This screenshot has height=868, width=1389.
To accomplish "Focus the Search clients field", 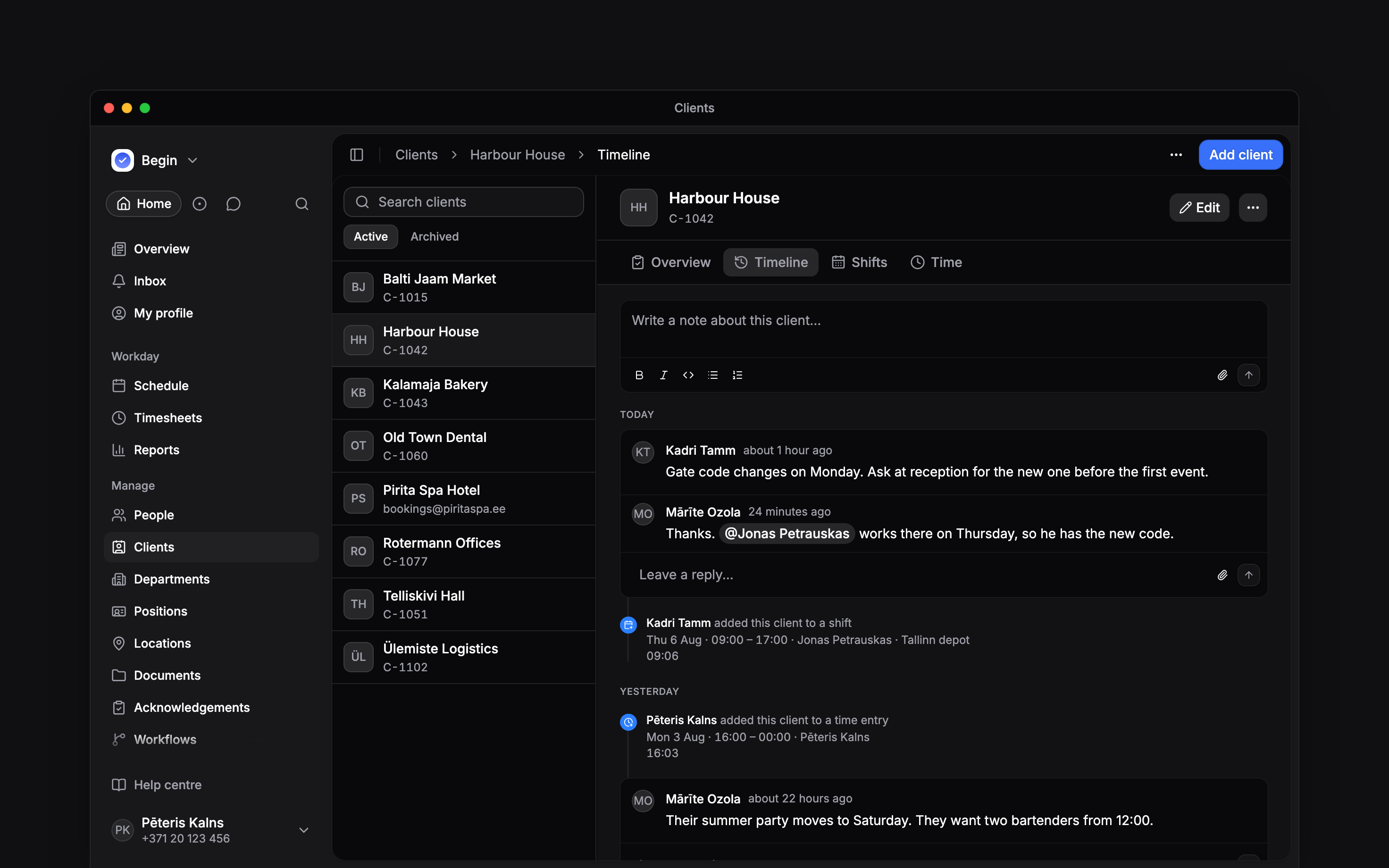I will (x=464, y=202).
